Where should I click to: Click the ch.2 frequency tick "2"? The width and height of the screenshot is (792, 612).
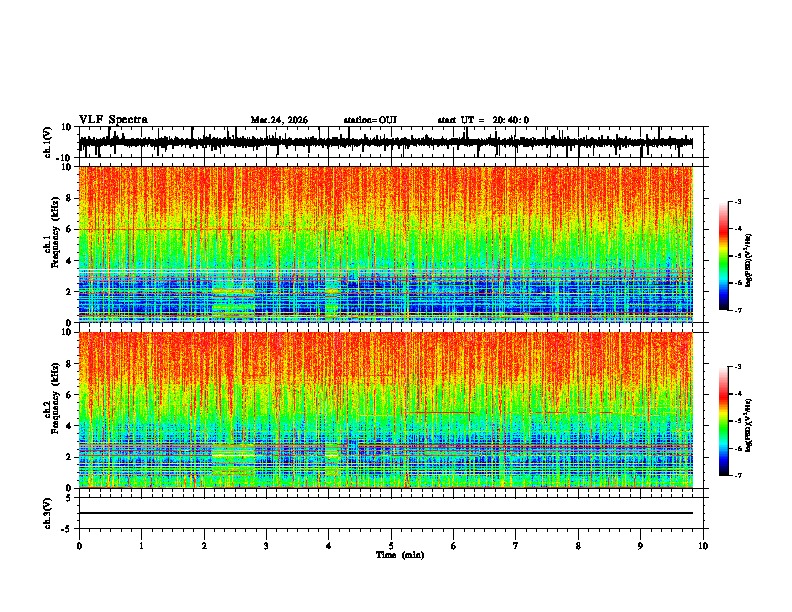(x=70, y=457)
